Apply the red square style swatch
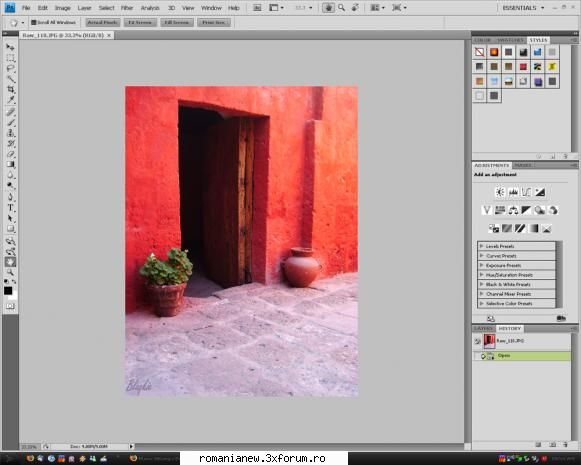581x465 pixels. pos(523,67)
